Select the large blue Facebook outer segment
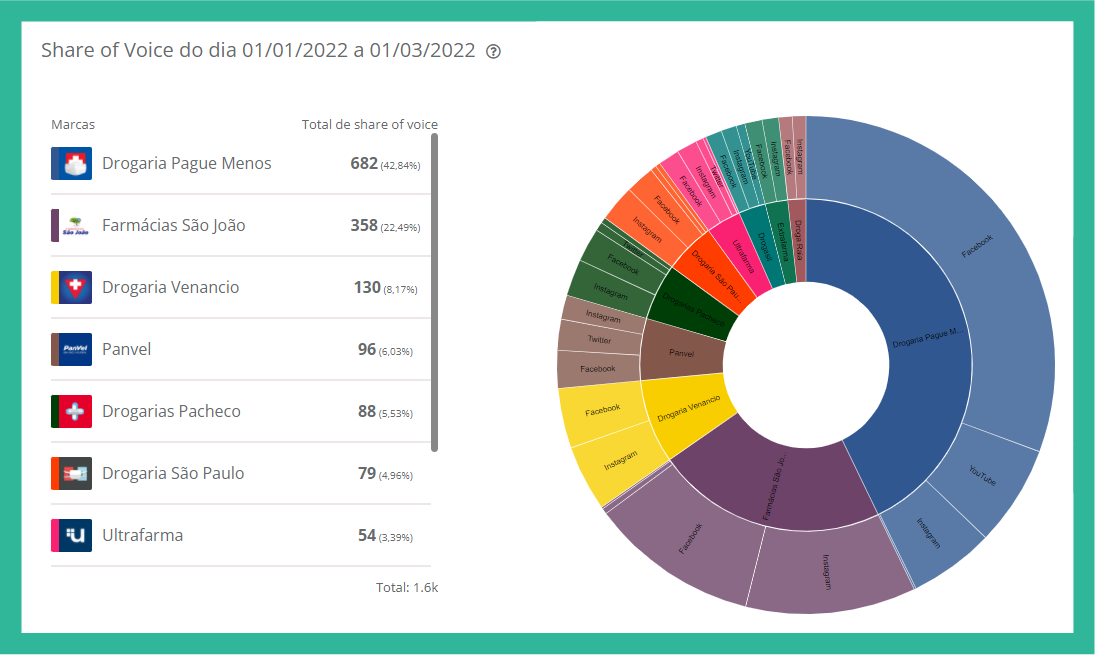The height and width of the screenshot is (655, 1095). point(960,260)
